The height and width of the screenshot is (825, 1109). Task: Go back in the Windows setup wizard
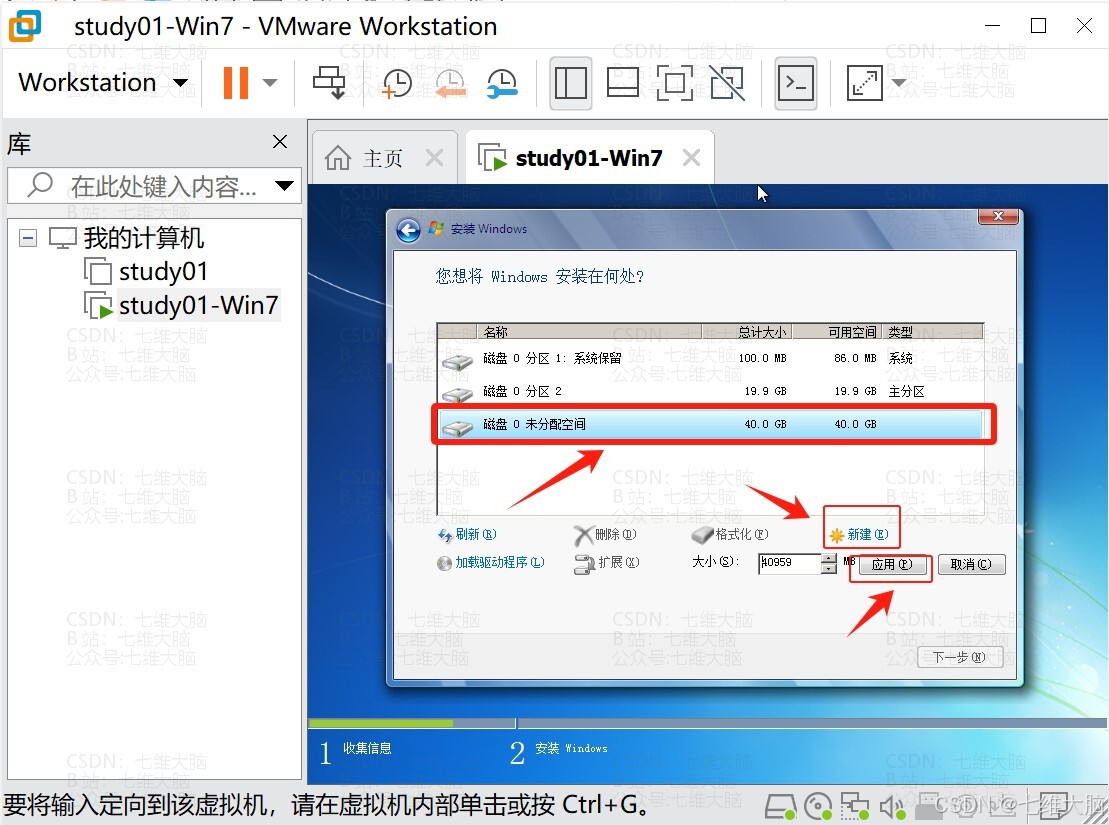tap(408, 230)
